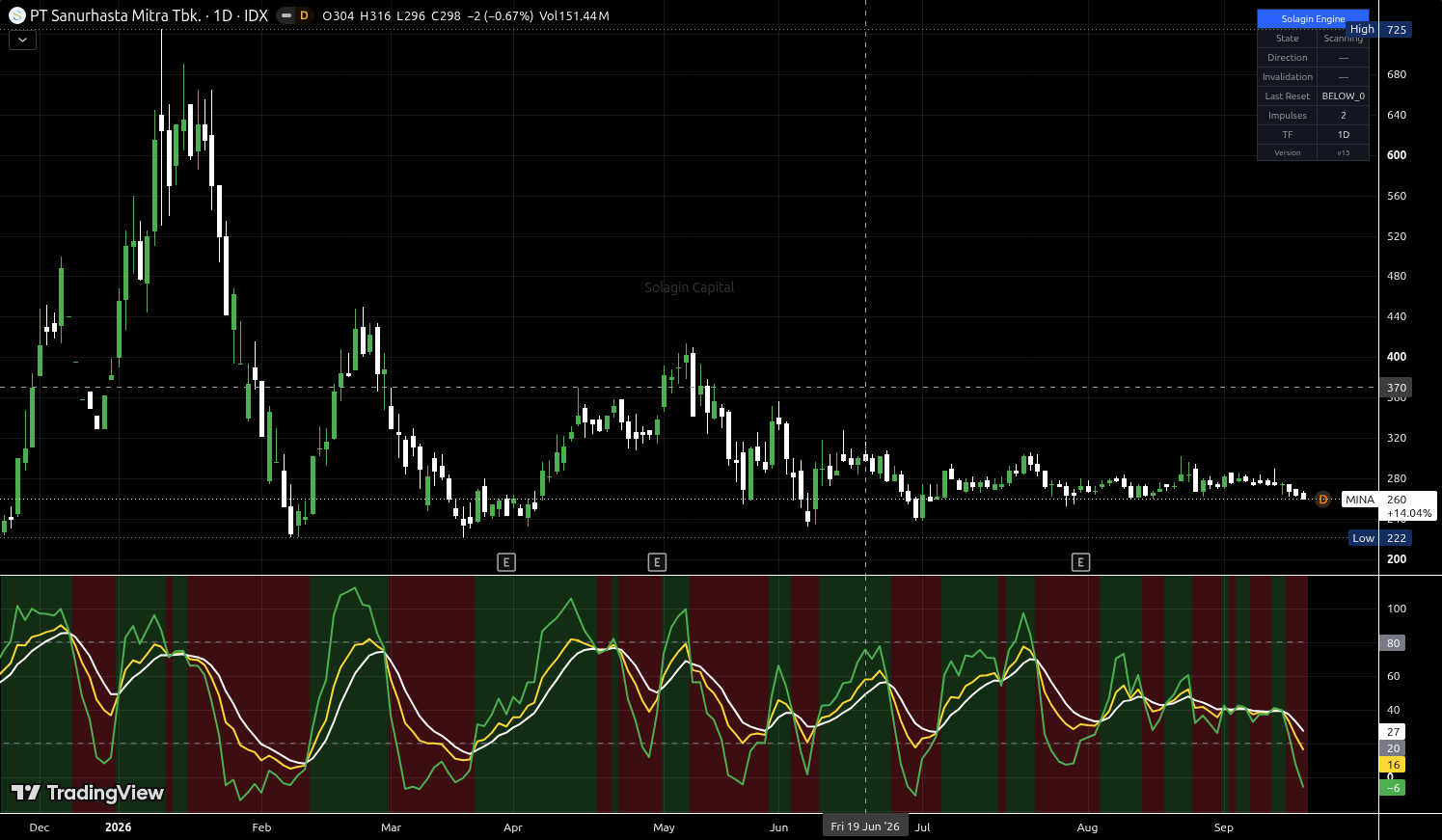
Task: Click the 2026 year label on time axis
Action: click(x=118, y=827)
